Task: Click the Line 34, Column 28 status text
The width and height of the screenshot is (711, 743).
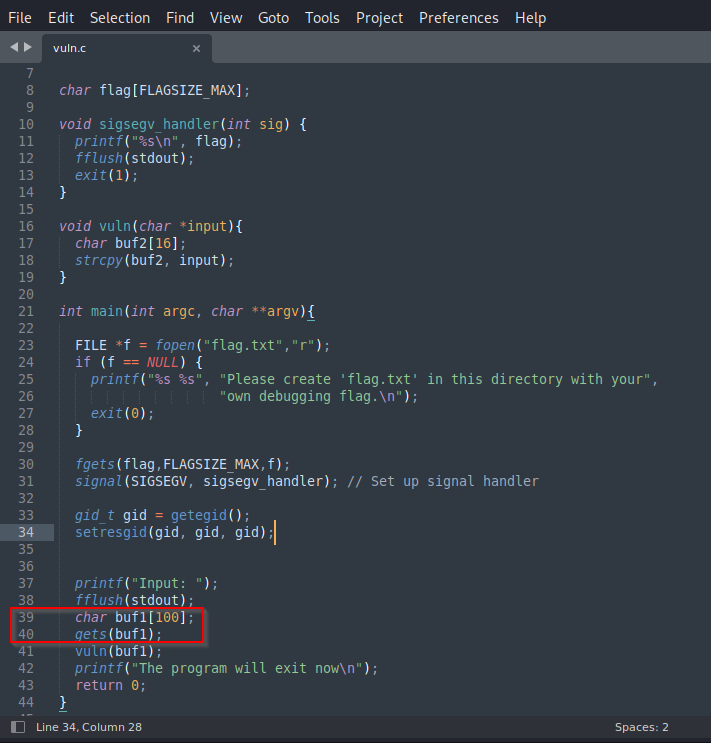Action: pos(89,727)
